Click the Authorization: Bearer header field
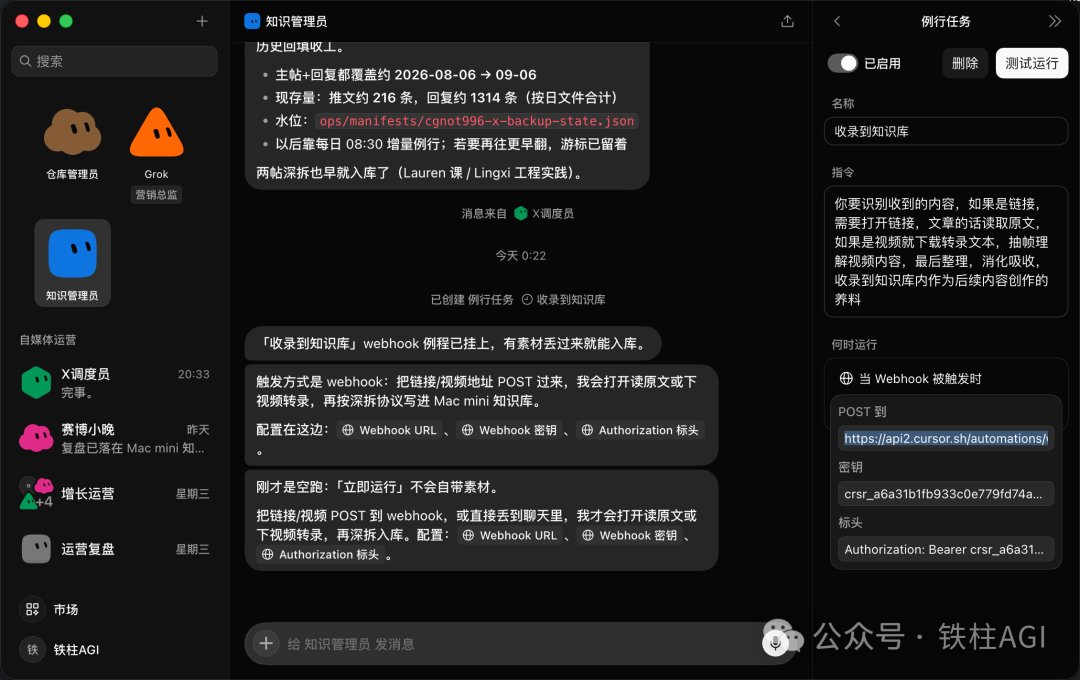This screenshot has width=1080, height=680. (945, 549)
